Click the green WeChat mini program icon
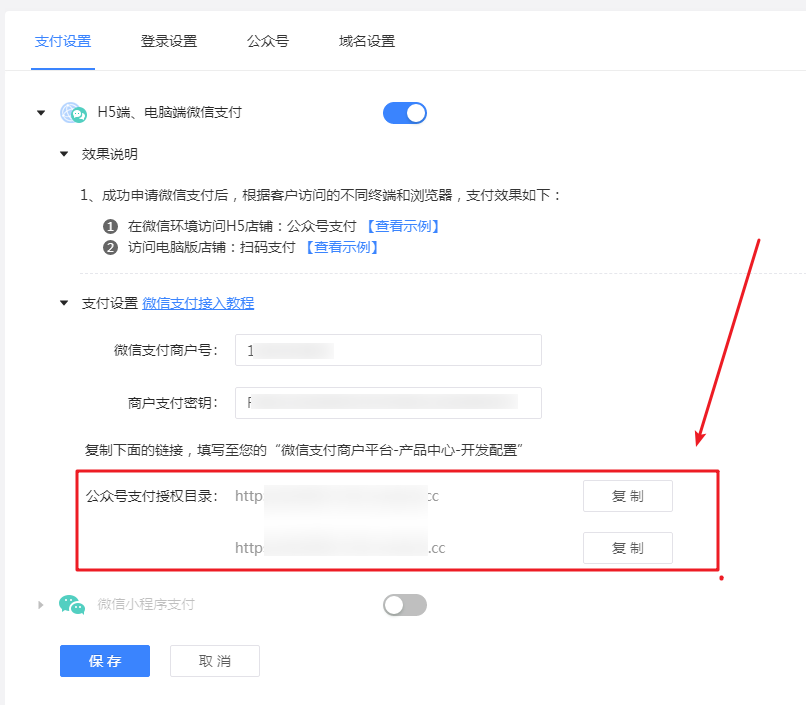This screenshot has width=806, height=705. click(72, 605)
